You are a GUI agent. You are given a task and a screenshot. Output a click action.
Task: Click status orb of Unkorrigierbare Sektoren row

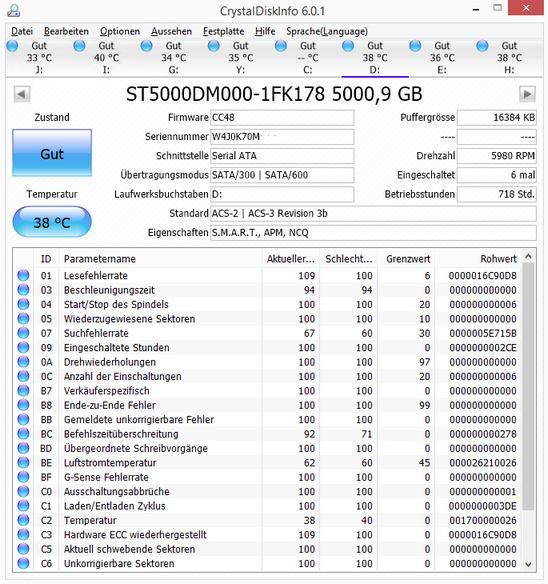click(23, 564)
